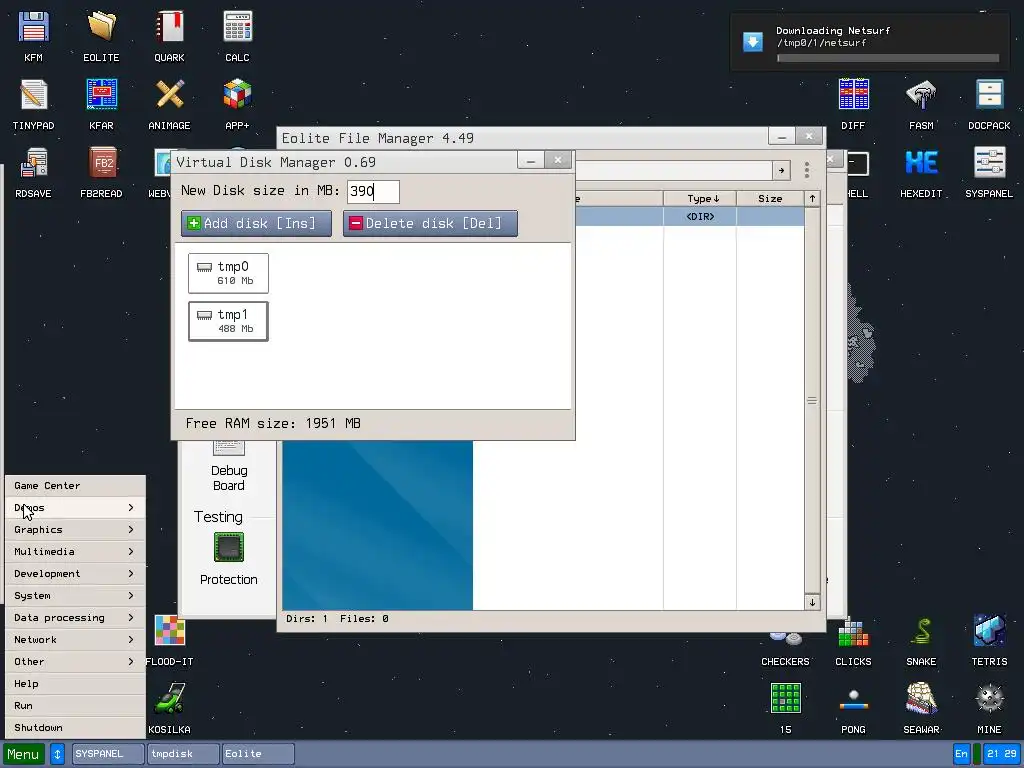1024x768 pixels.
Task: Expand the Graphics submenu
Action: [x=75, y=530]
